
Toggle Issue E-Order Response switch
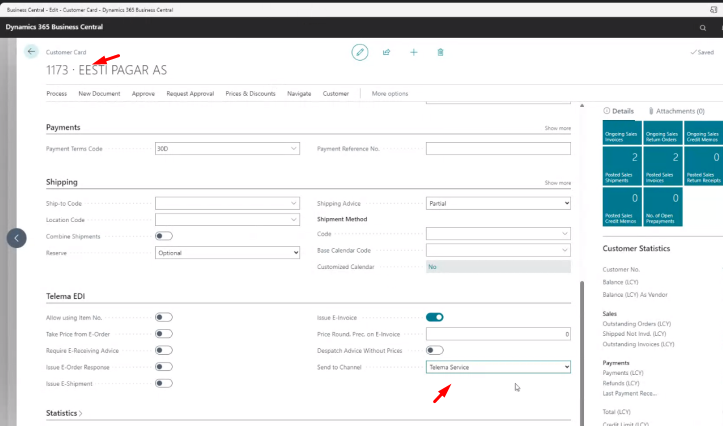click(164, 367)
